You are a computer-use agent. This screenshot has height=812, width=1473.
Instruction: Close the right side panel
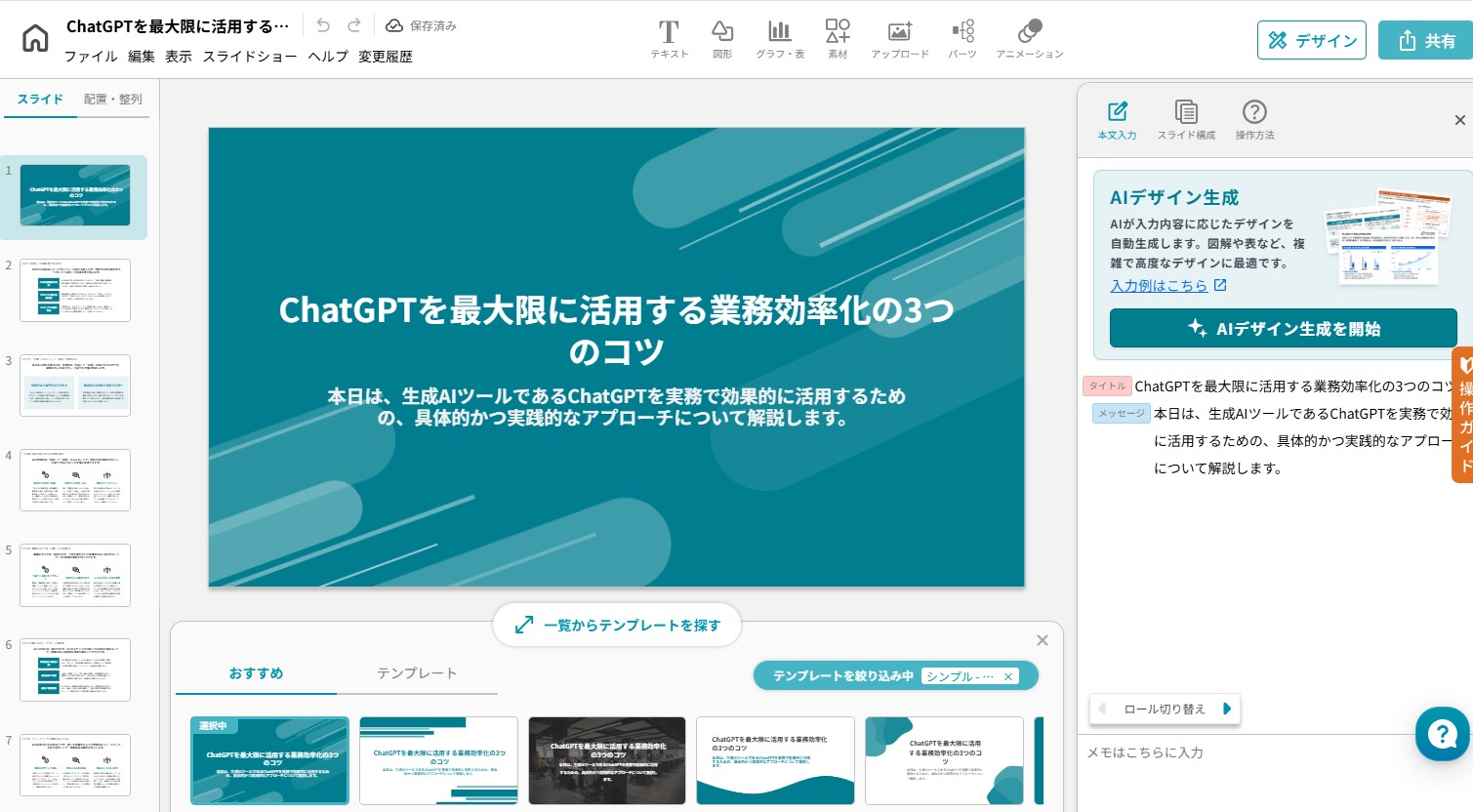tap(1459, 120)
